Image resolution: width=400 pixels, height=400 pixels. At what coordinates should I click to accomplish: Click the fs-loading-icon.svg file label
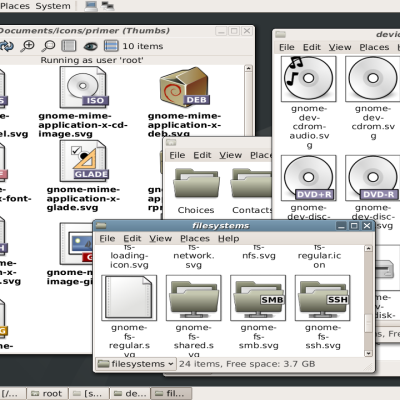(129, 256)
